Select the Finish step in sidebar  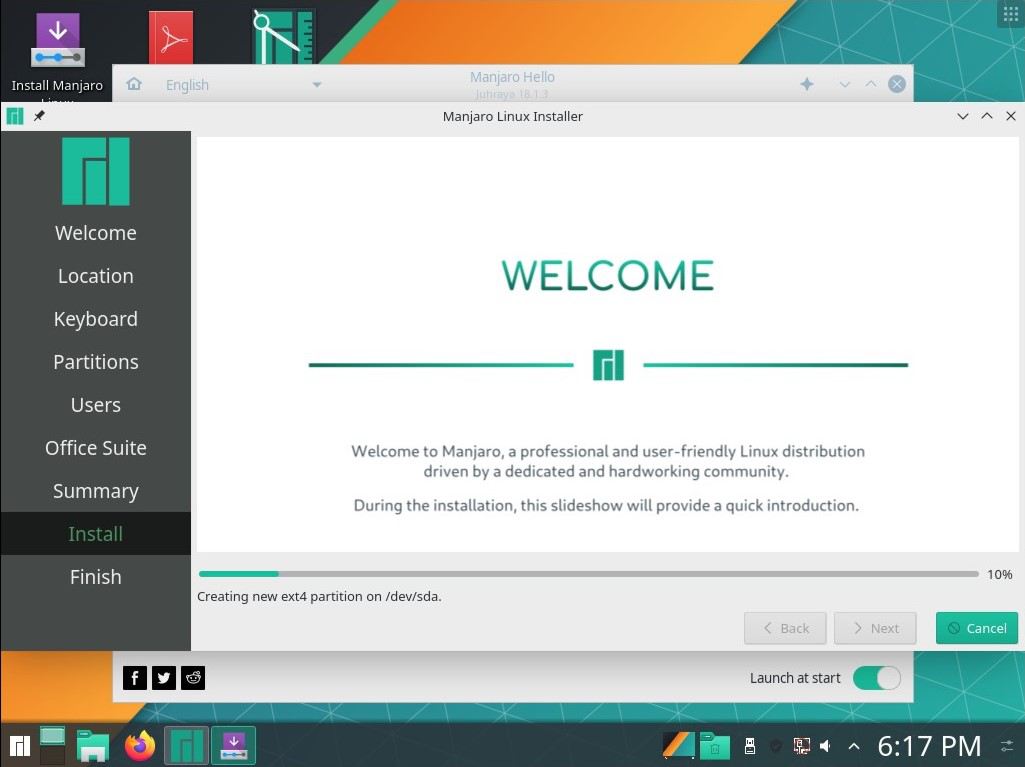pos(95,577)
